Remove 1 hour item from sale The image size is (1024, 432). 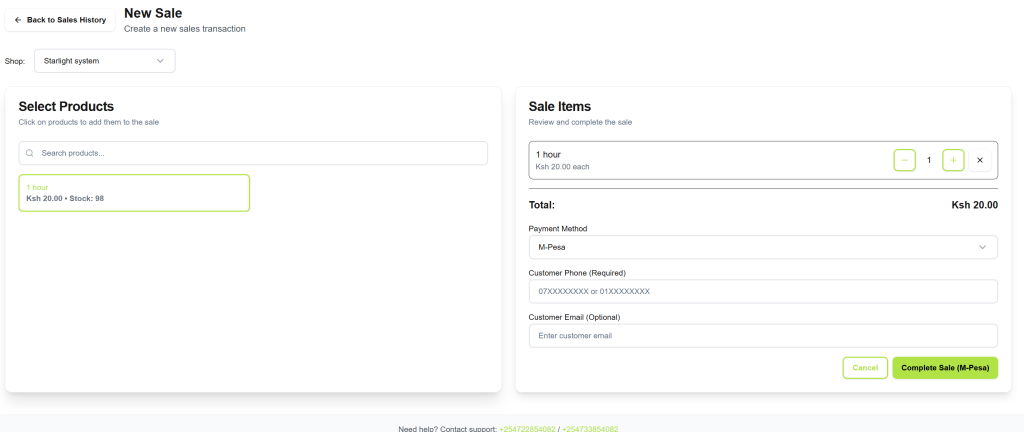[980, 160]
